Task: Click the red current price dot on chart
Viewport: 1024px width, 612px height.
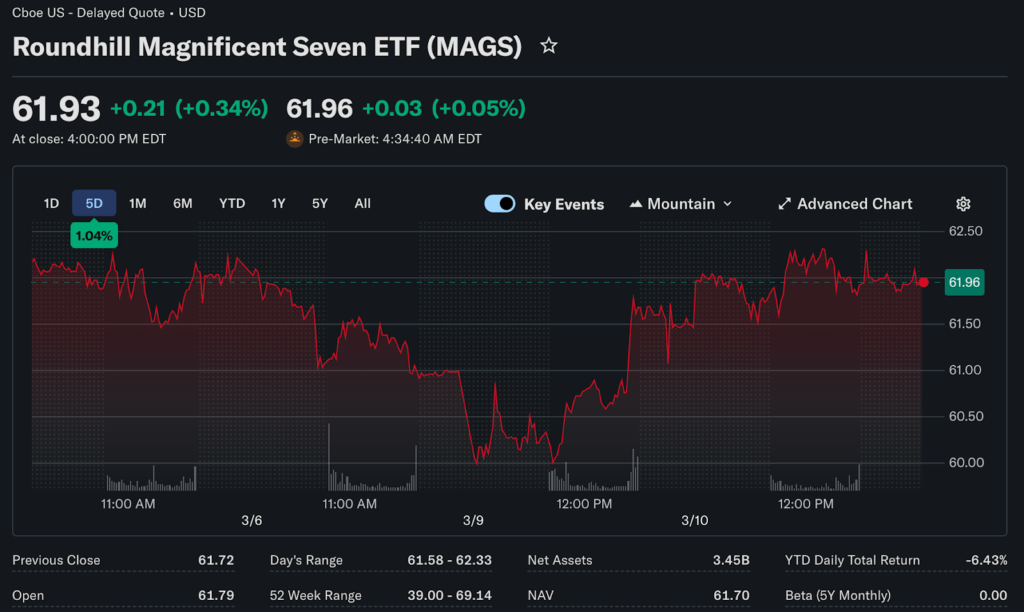Action: [x=923, y=283]
